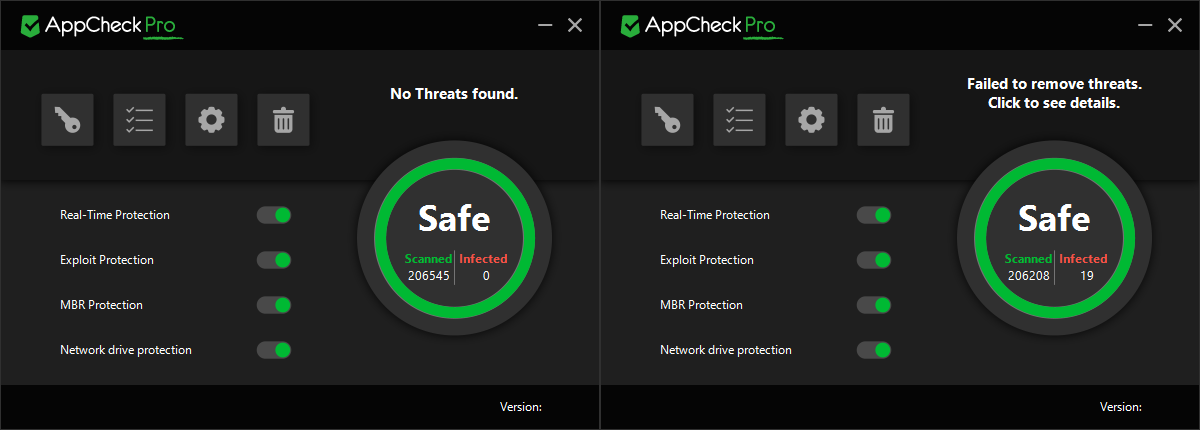Open gear settings in the No Threats window
The height and width of the screenshot is (430, 1200).
211,120
